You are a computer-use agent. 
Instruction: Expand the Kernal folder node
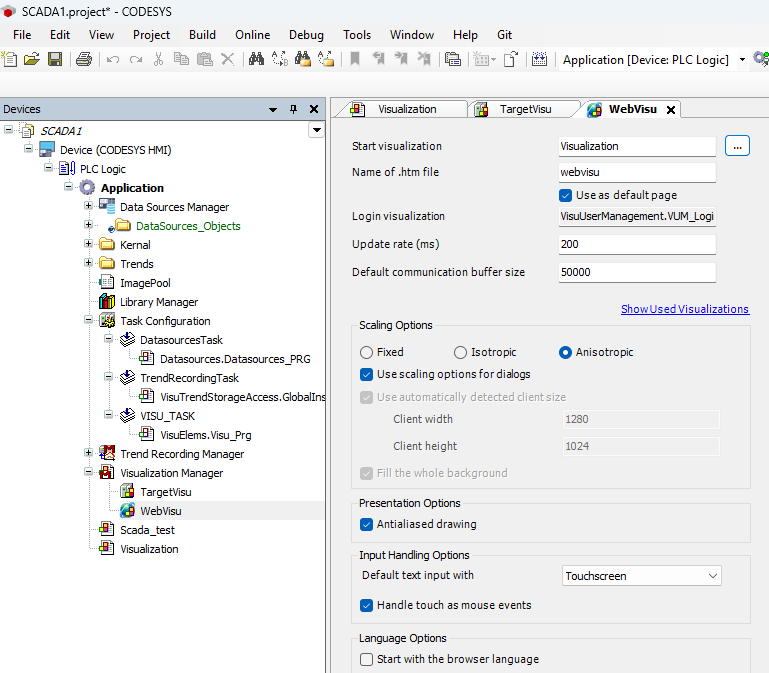pos(88,244)
